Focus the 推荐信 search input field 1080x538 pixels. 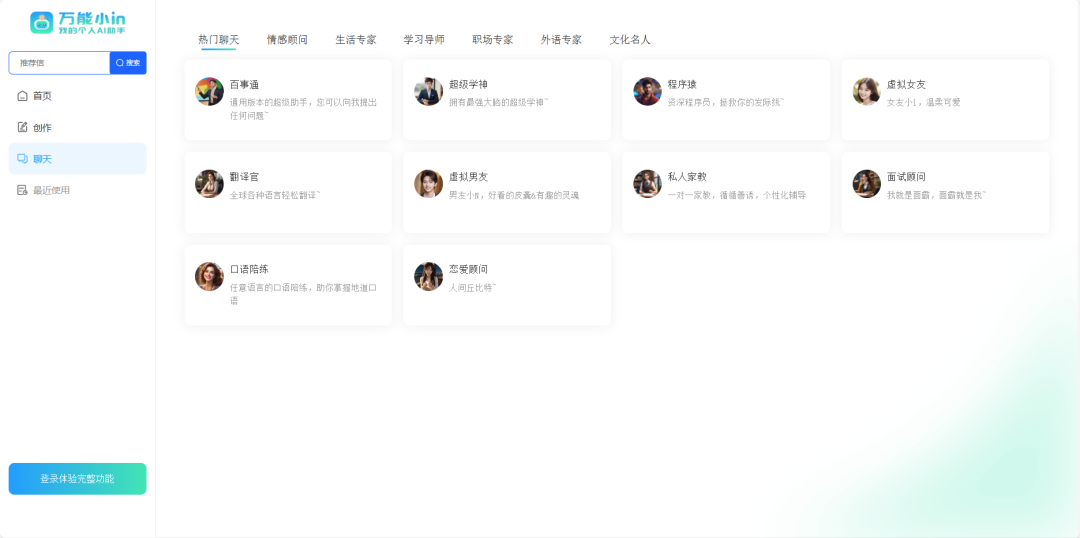[59, 63]
